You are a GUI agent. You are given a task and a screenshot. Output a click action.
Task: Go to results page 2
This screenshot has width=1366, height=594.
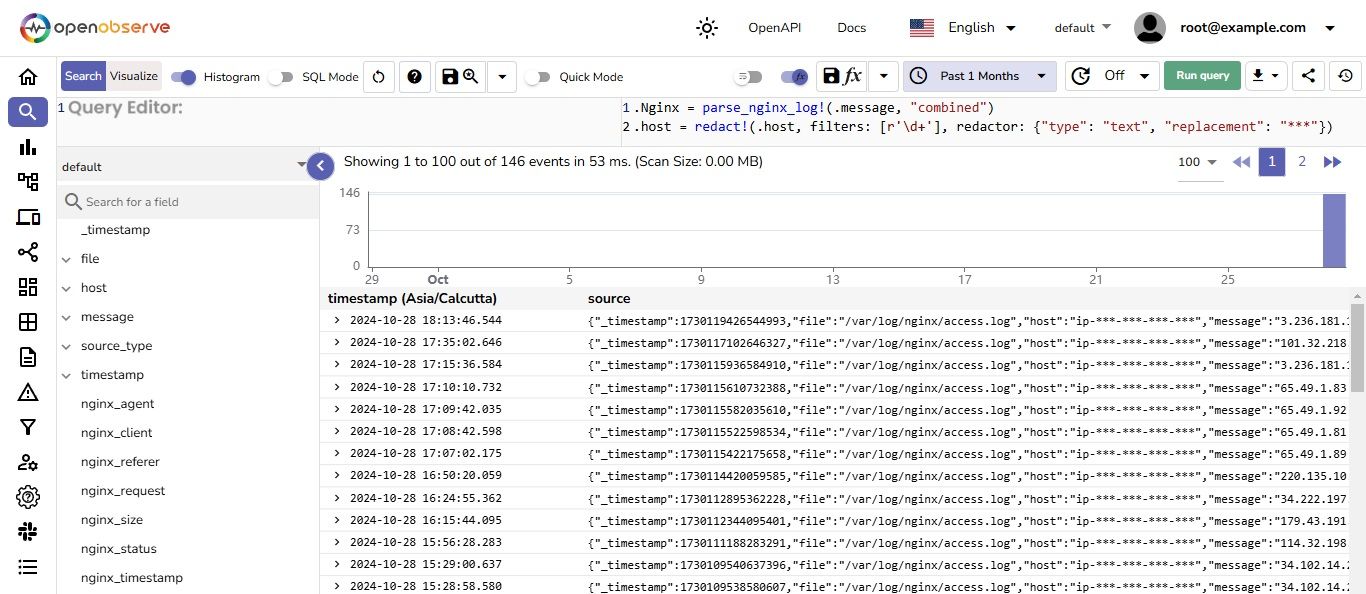1302,161
